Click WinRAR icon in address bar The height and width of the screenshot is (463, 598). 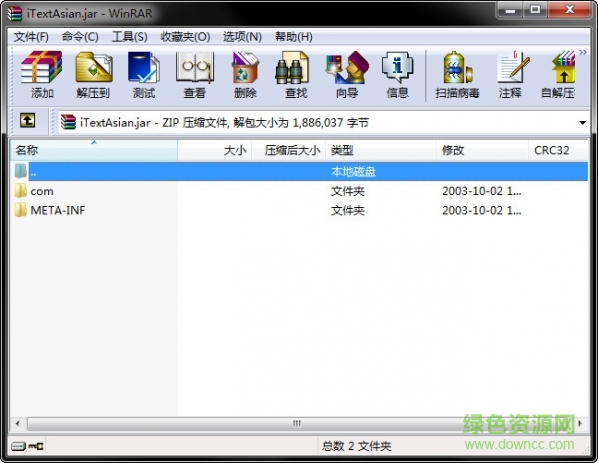[x=68, y=122]
